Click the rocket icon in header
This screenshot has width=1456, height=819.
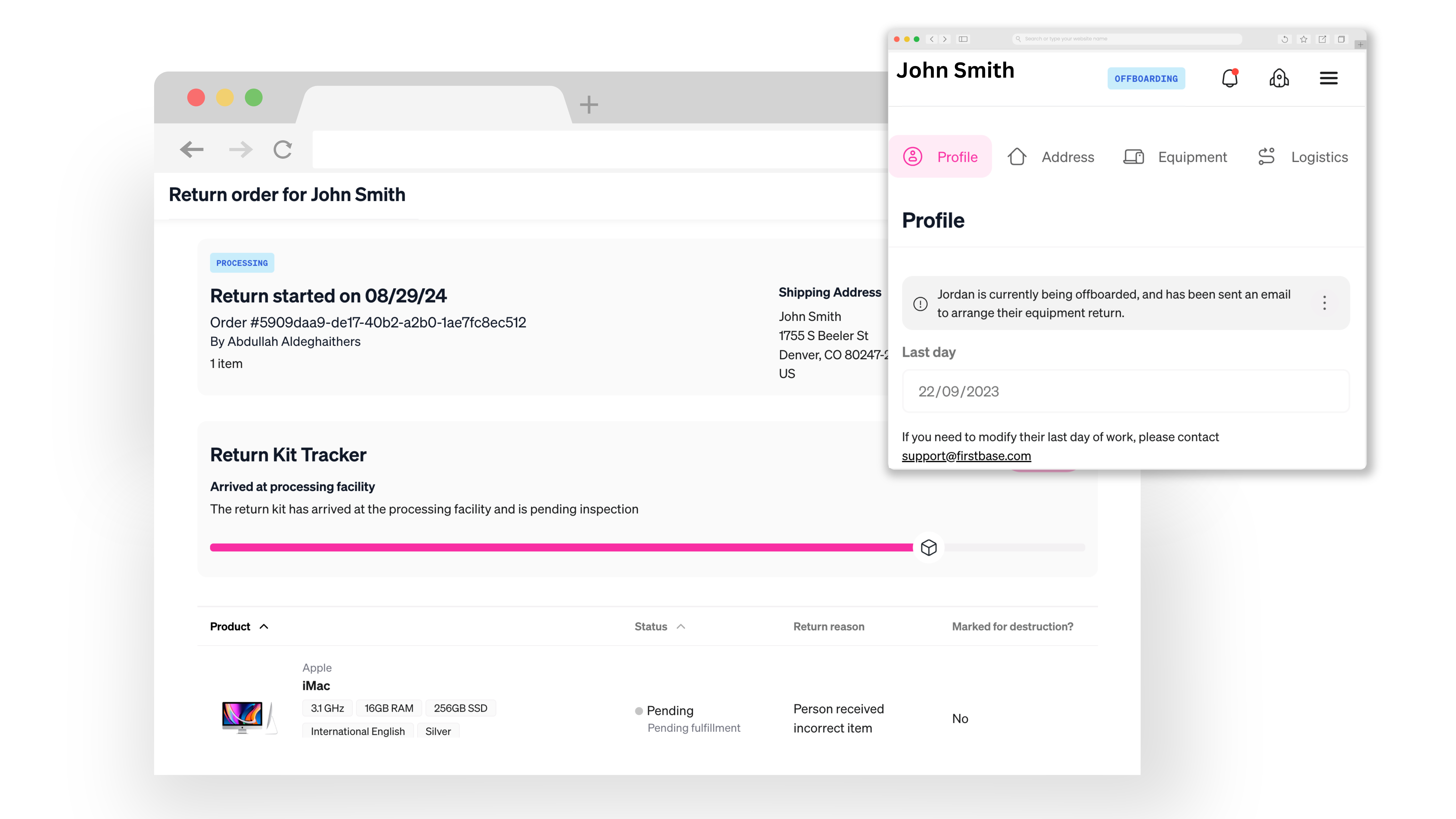tap(1279, 78)
